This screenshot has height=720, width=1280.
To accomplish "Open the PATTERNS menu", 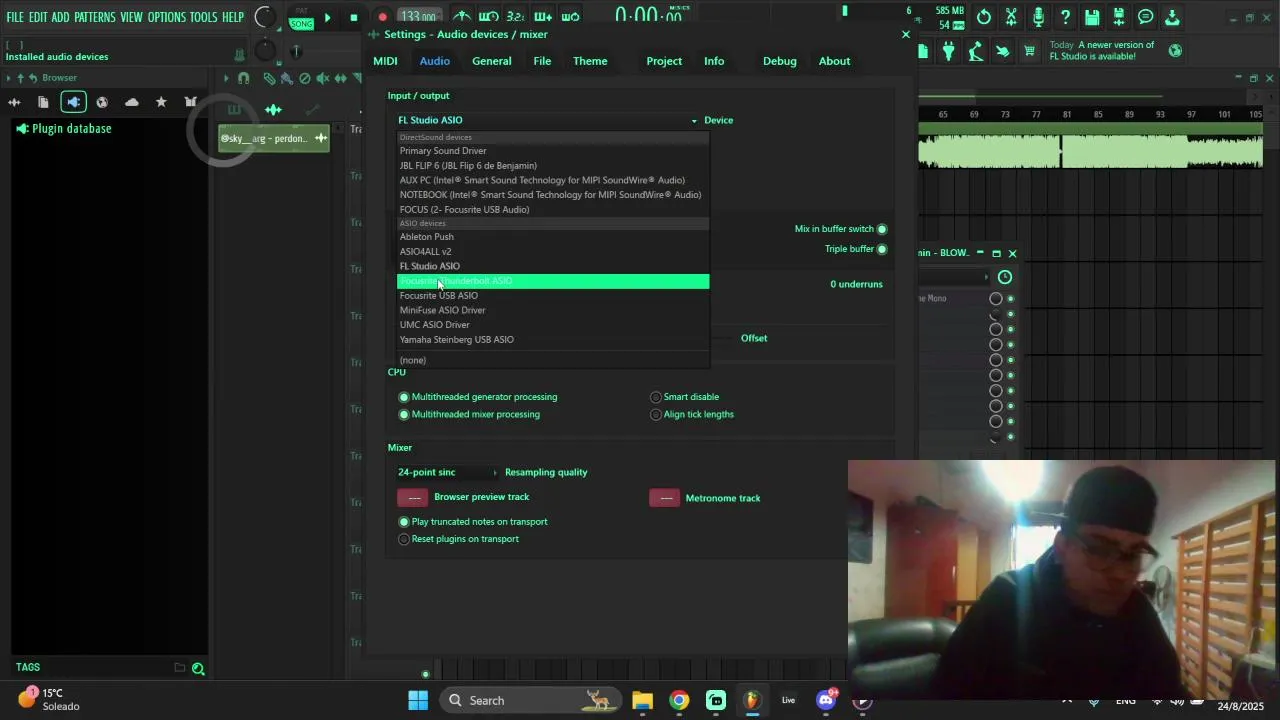I will pyautogui.click(x=94, y=17).
